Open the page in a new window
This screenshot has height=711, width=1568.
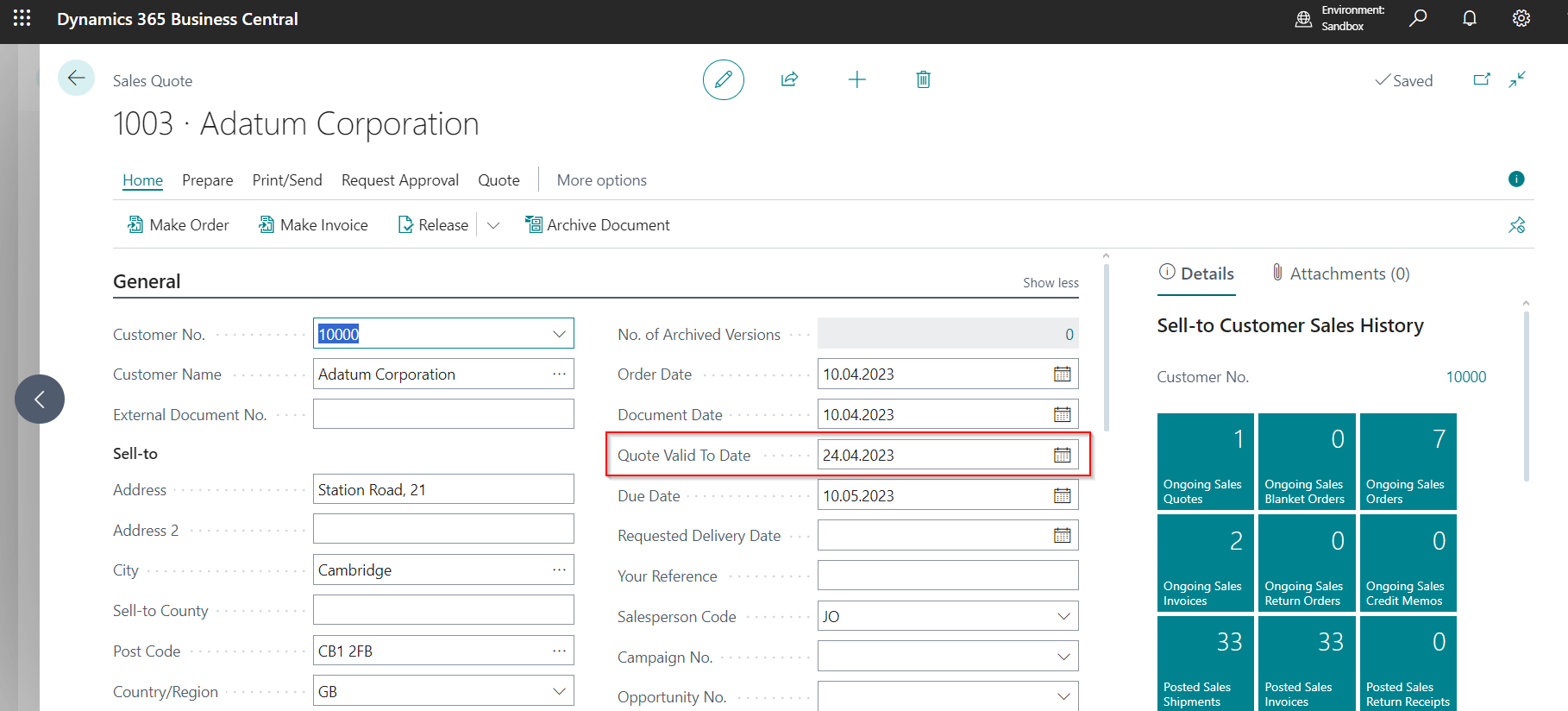coord(1482,79)
